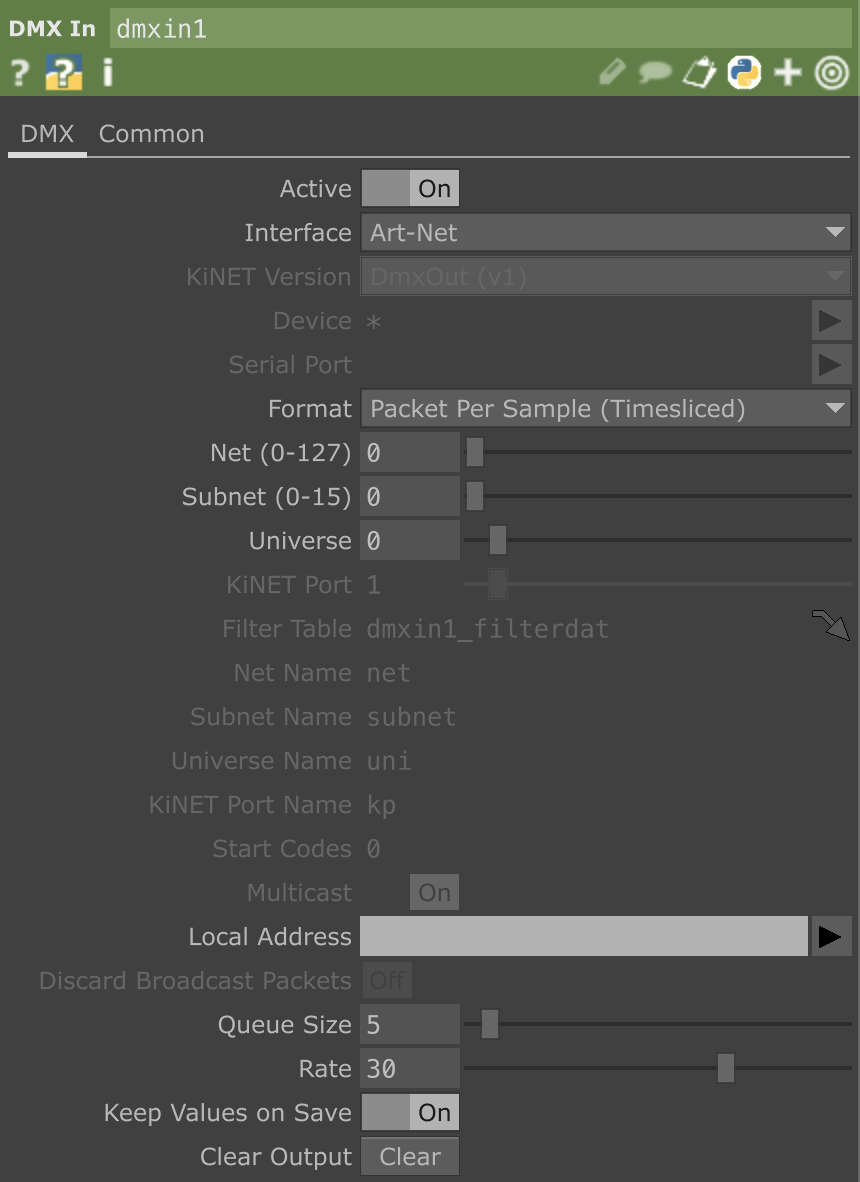
Task: Open Local Address menu arrow button
Action: 831,936
